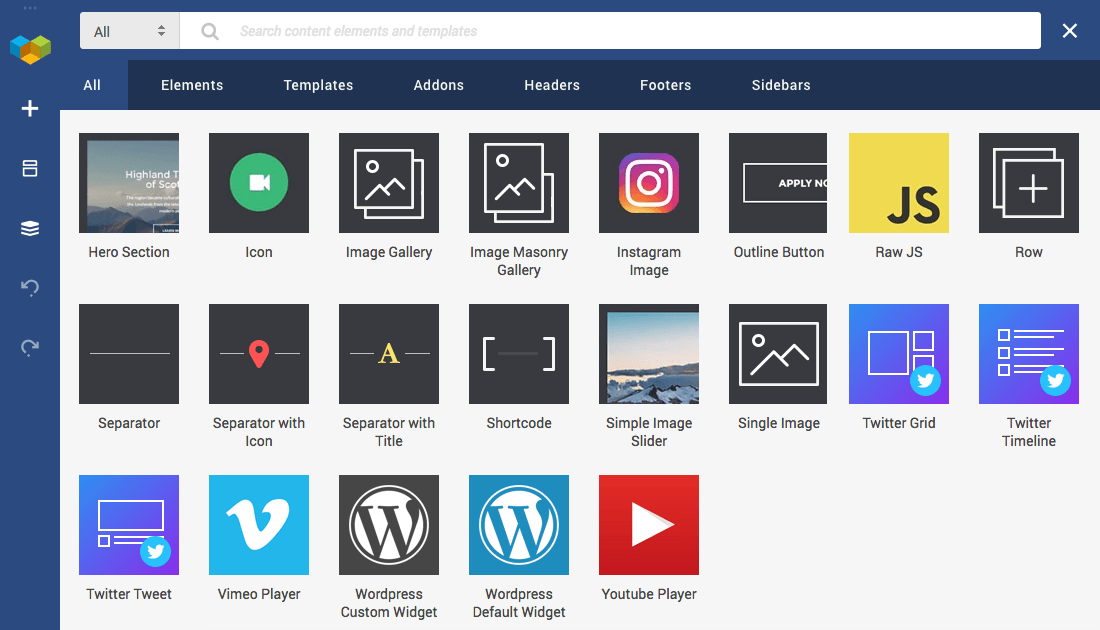Add the Simple Image Slider element
Image resolution: width=1100 pixels, height=630 pixels.
click(x=649, y=354)
